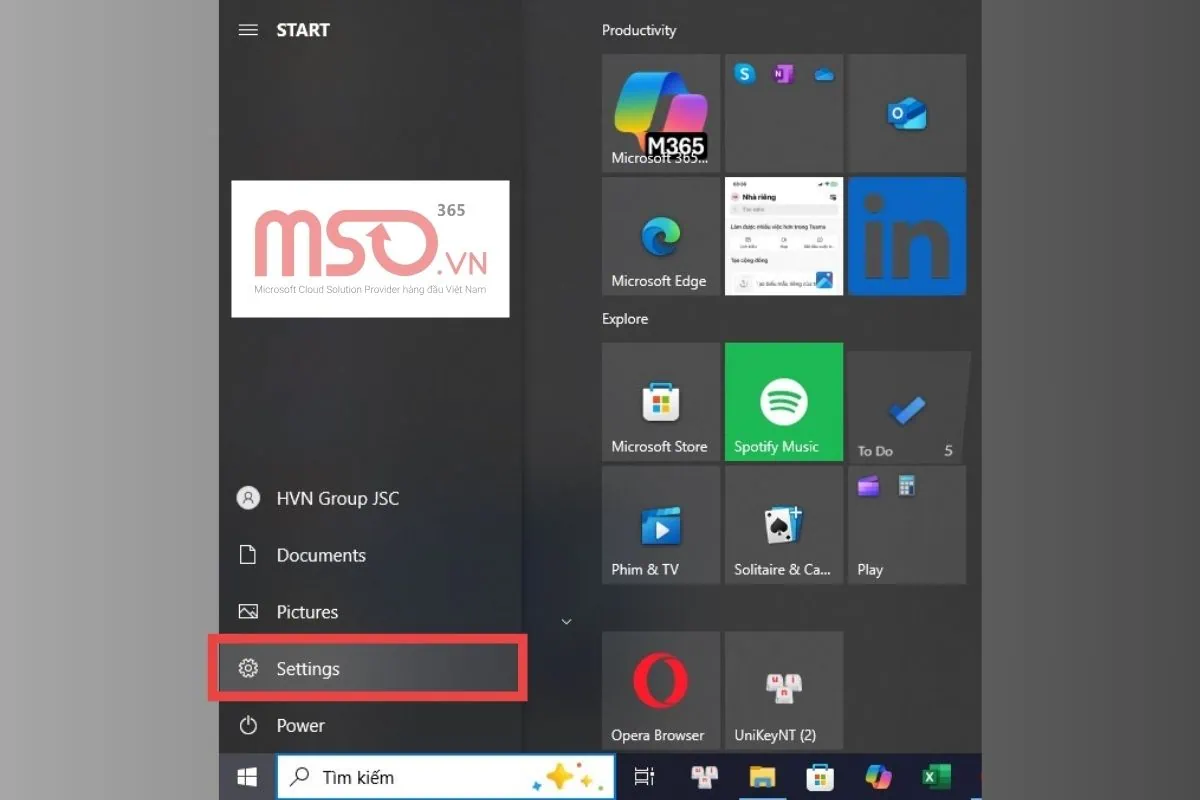1200x800 pixels.
Task: Open the Microsoft Store tile
Action: click(660, 401)
